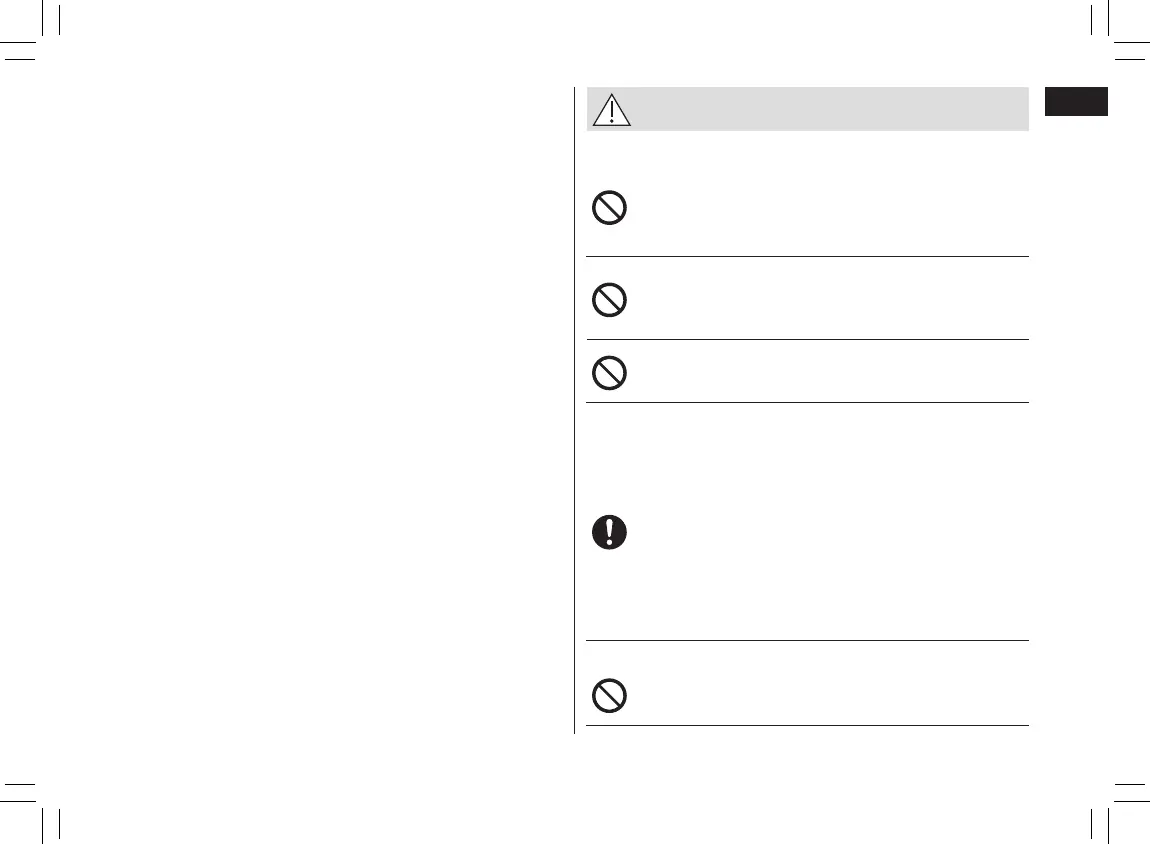Click separator line below the third prohibition symbol

[807, 403]
